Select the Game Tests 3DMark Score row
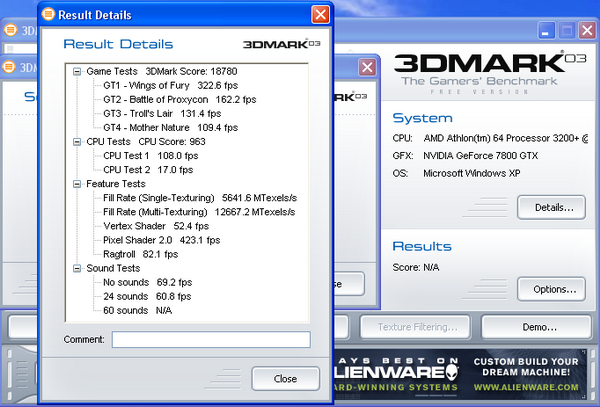The image size is (600, 407). click(161, 72)
